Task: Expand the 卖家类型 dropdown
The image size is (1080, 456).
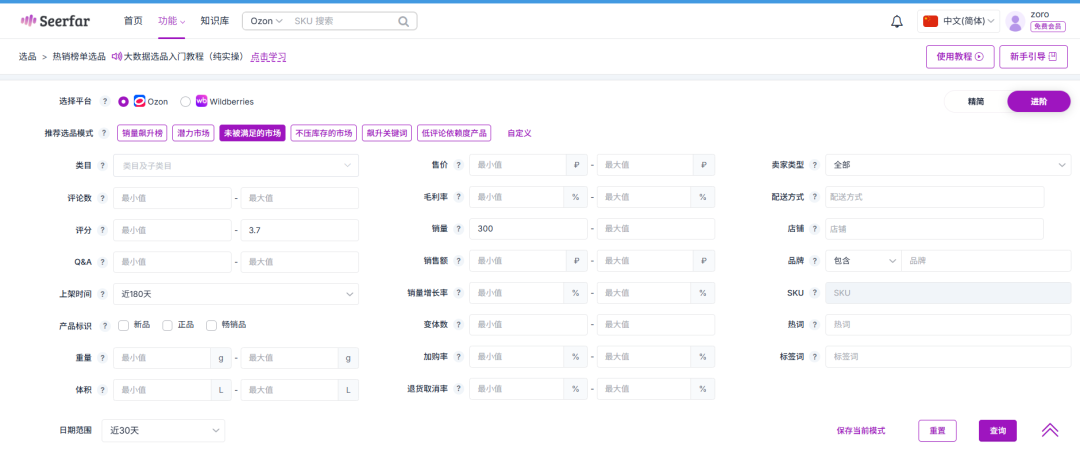Action: (947, 165)
